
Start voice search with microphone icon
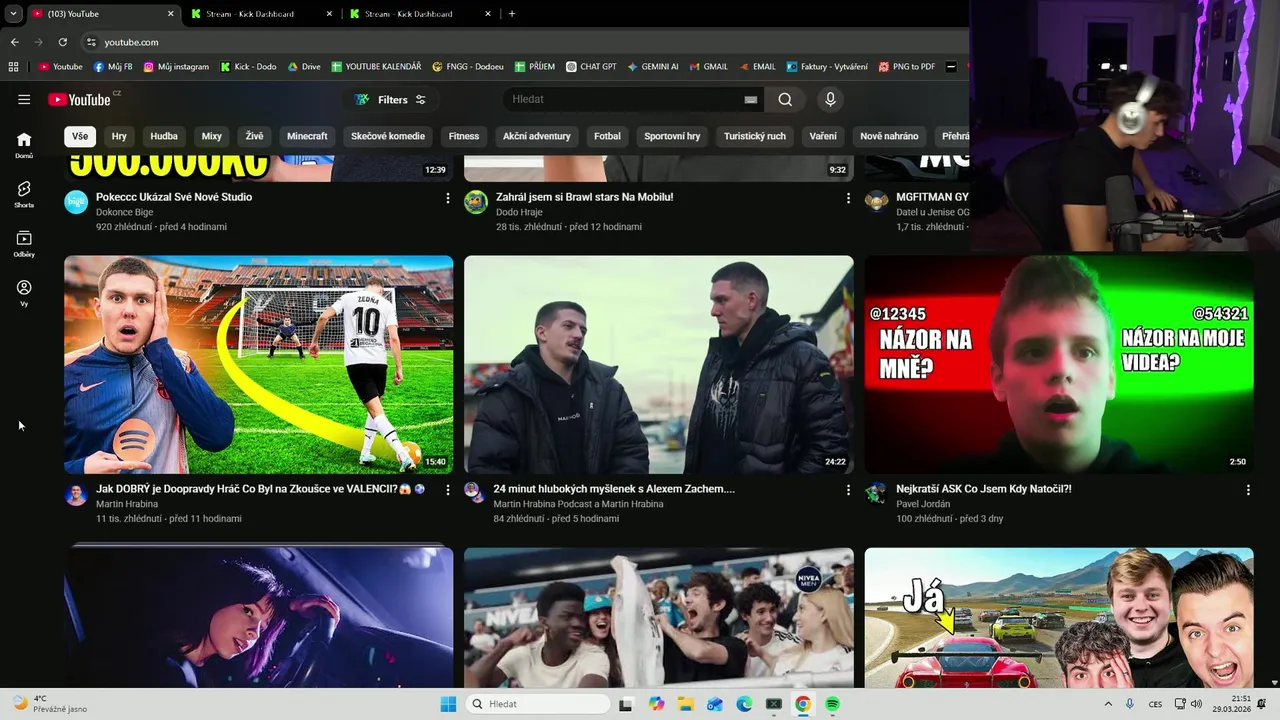tap(829, 99)
